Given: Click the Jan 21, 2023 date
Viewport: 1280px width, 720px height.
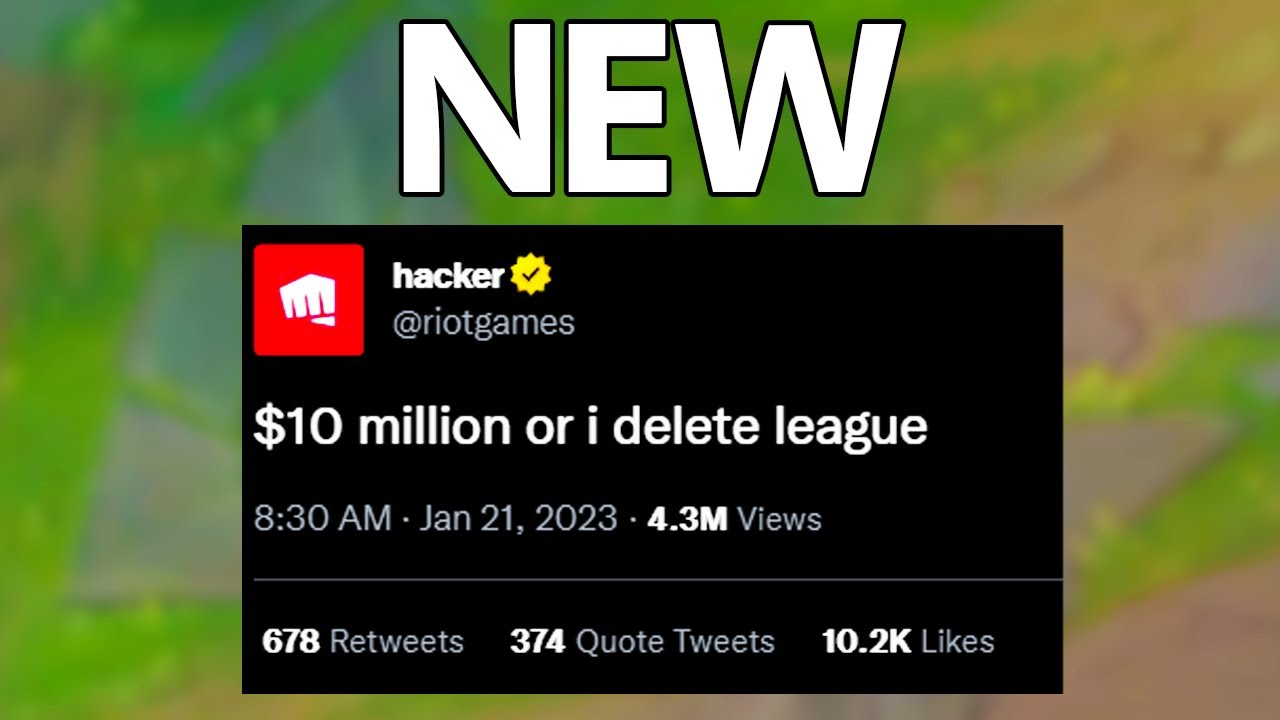Looking at the screenshot, I should [518, 519].
